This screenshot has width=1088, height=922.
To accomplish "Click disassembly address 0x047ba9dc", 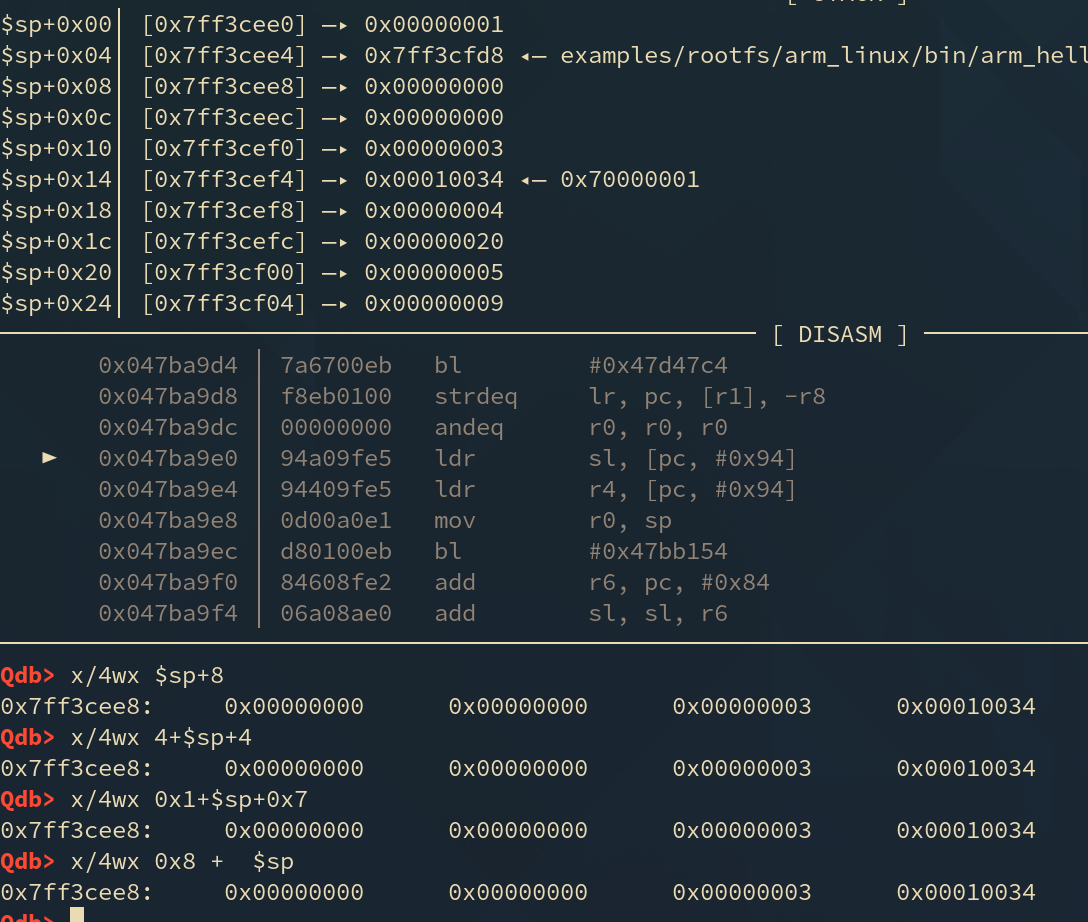I will [168, 427].
